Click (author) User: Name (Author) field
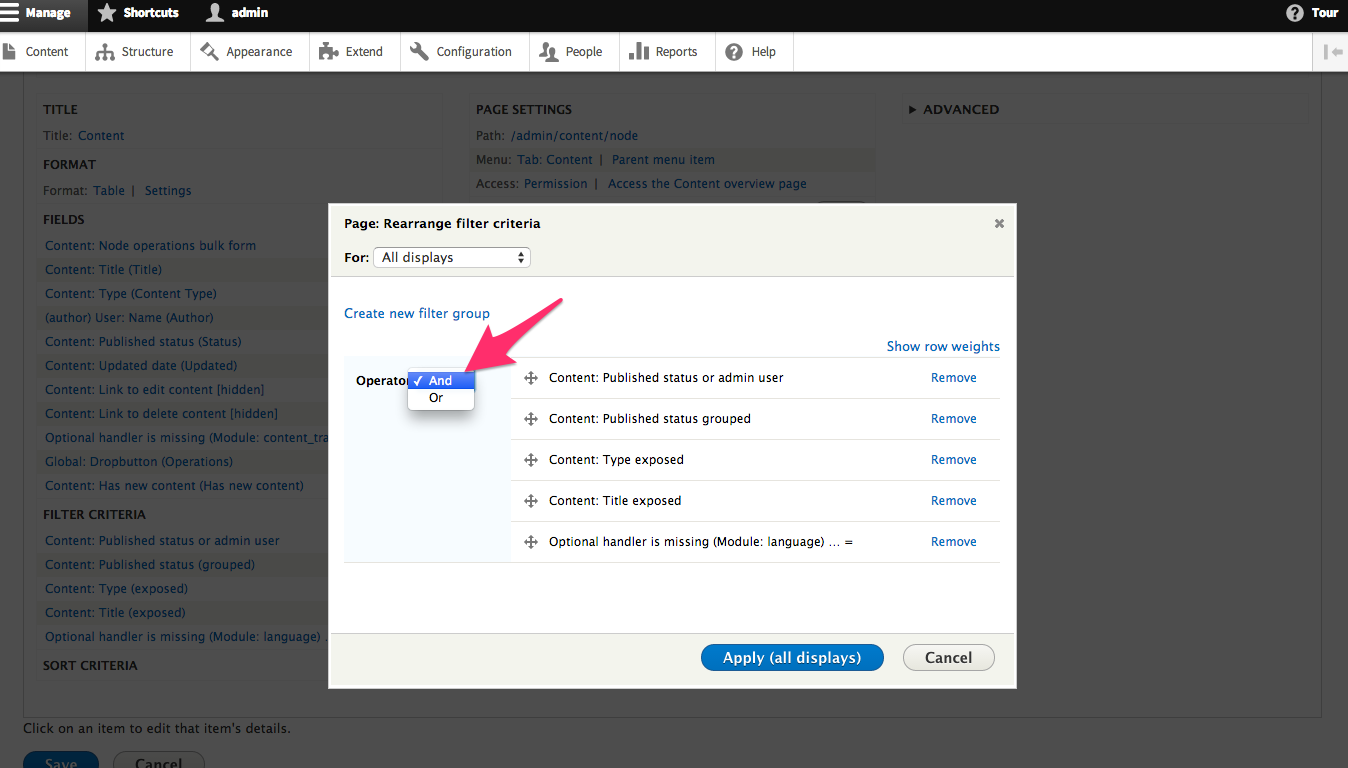Image resolution: width=1348 pixels, height=768 pixels. [129, 318]
